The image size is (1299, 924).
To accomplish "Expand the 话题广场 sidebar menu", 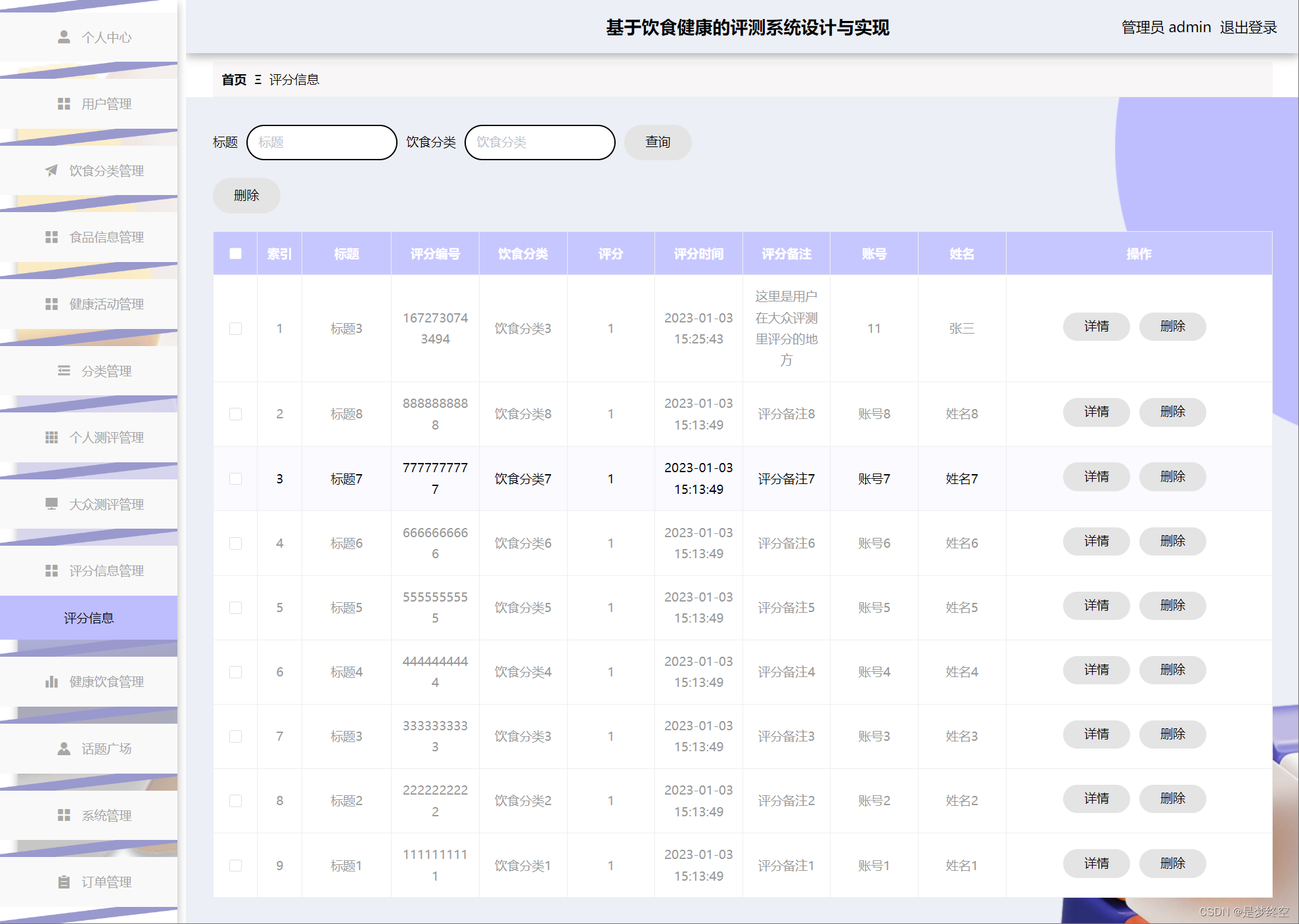I will 89,749.
